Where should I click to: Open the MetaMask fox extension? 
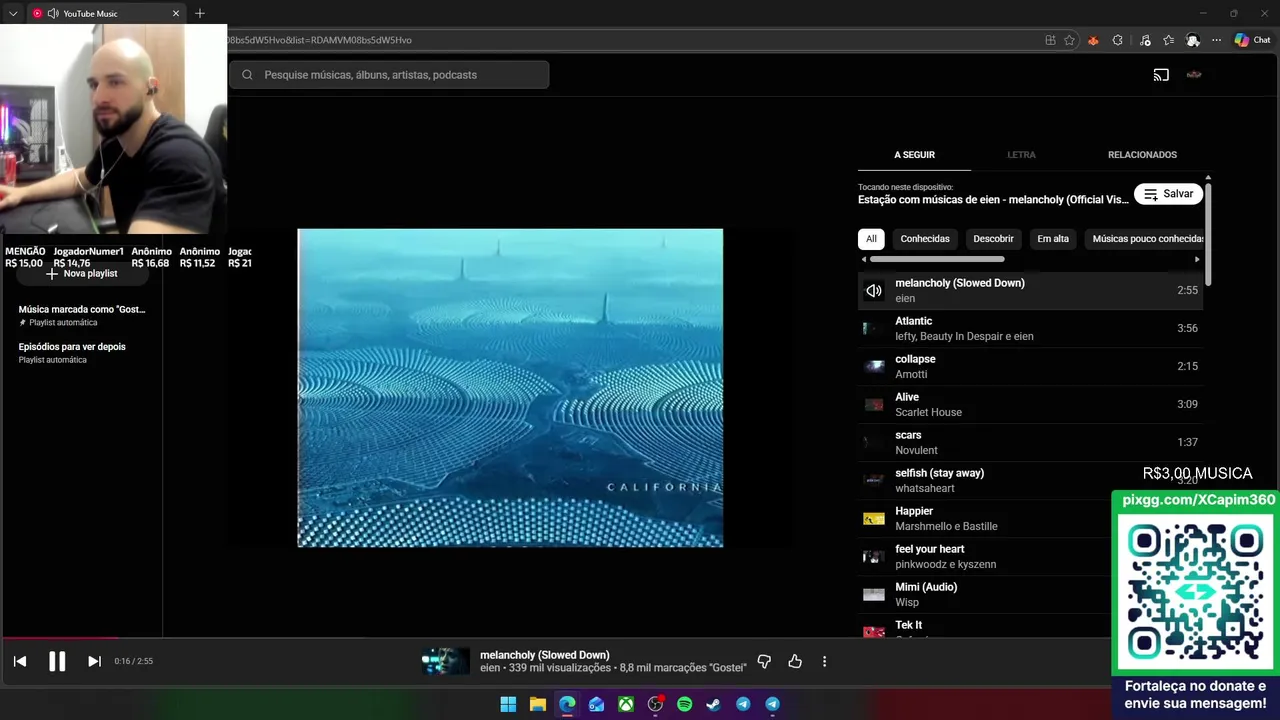[x=1093, y=40]
